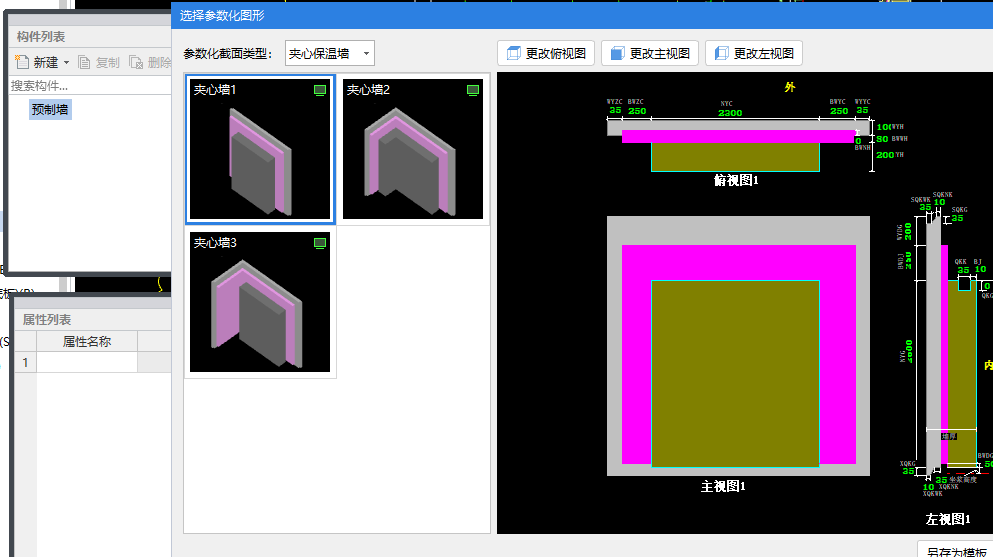Screen dimensions: 993x557
Task: Select property row number 1
Action: point(25,362)
